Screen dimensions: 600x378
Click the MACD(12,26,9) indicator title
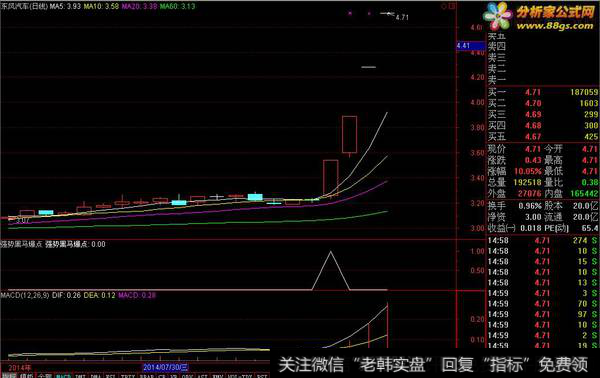pos(25,295)
